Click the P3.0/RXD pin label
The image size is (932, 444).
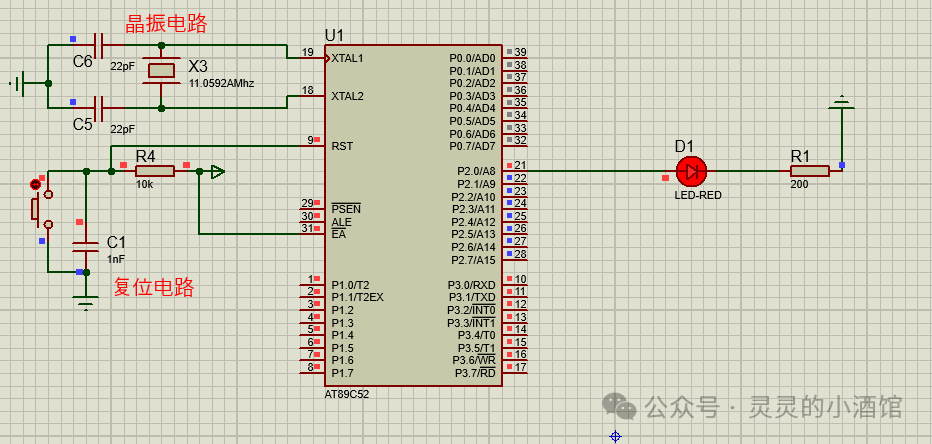pos(471,285)
